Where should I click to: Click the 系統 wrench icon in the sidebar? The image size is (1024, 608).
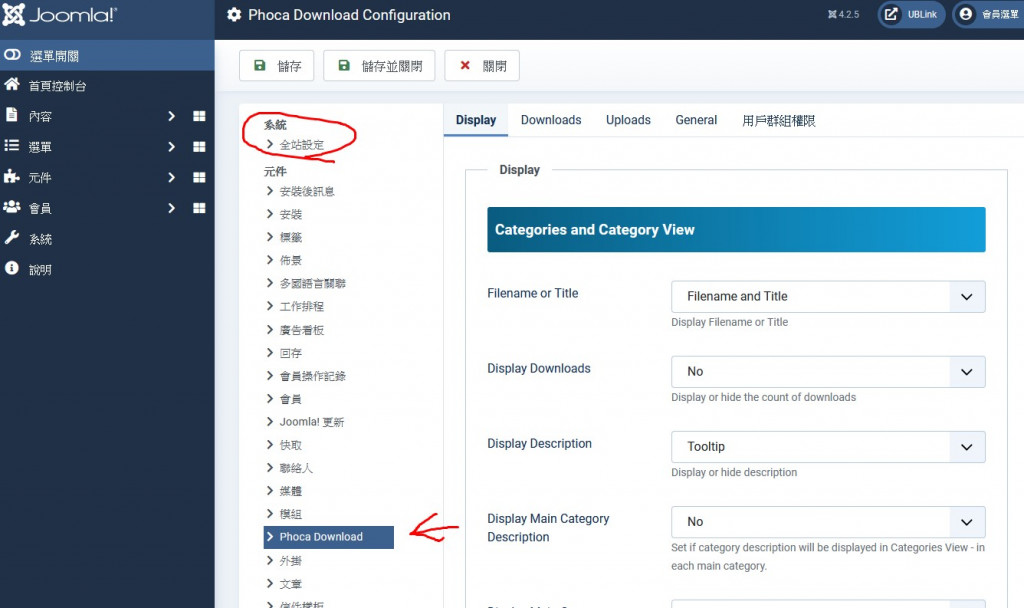(12, 238)
